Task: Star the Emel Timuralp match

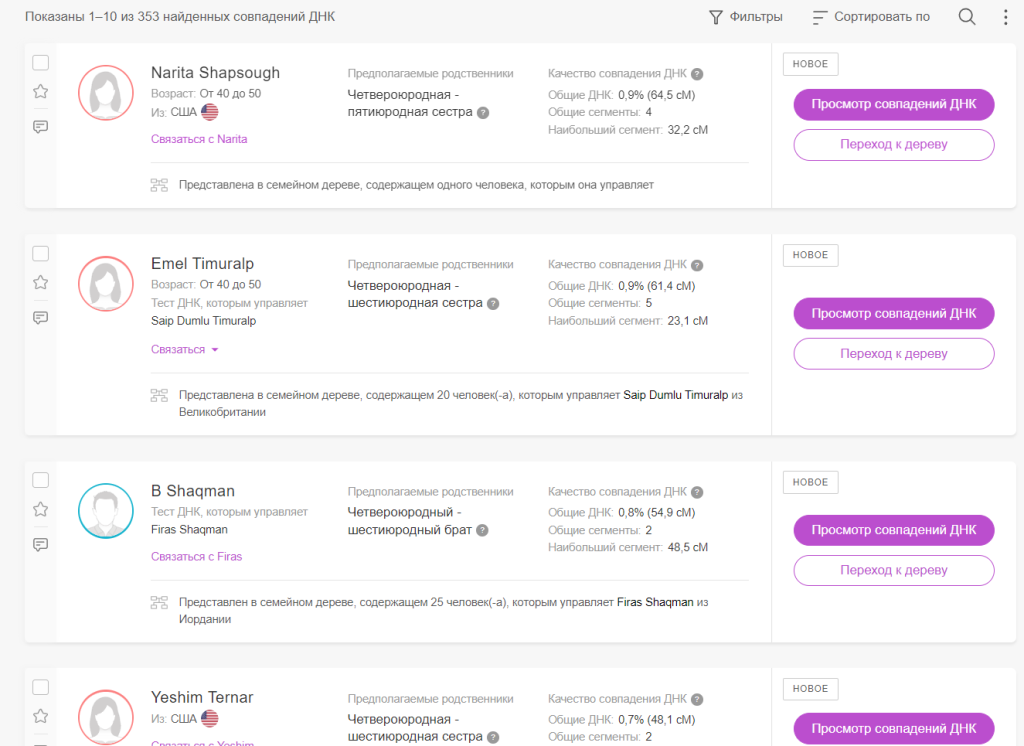Action: click(x=41, y=282)
